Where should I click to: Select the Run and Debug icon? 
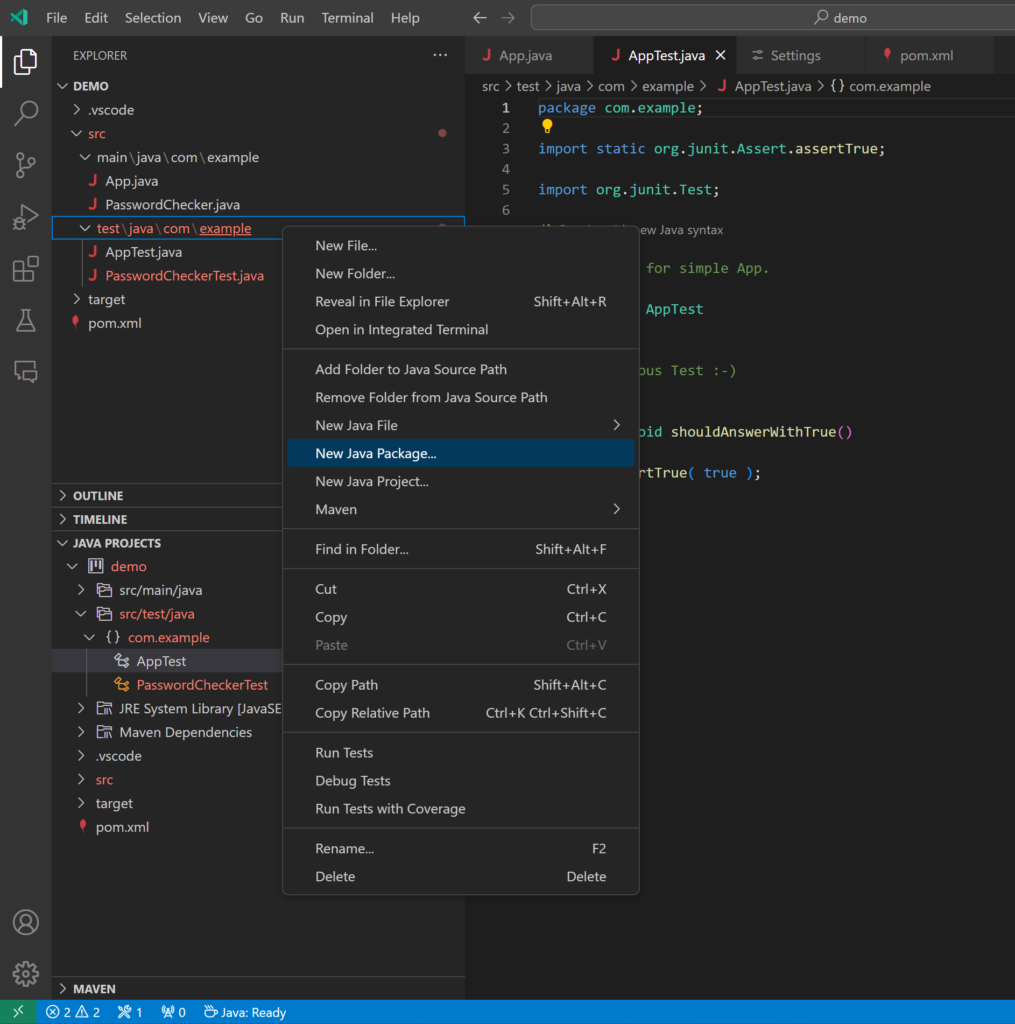click(25, 217)
